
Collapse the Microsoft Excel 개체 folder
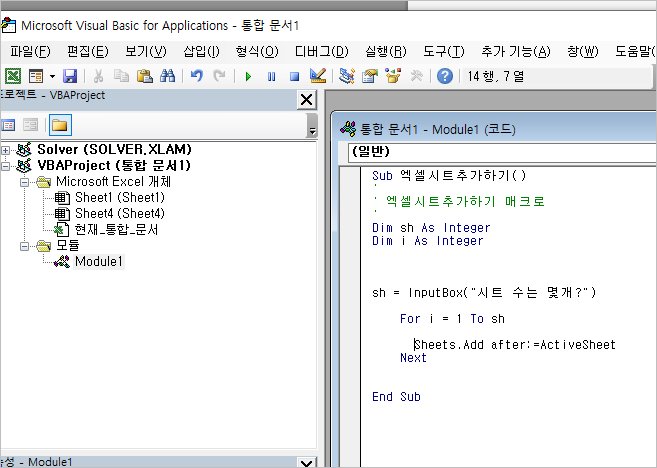point(24,182)
